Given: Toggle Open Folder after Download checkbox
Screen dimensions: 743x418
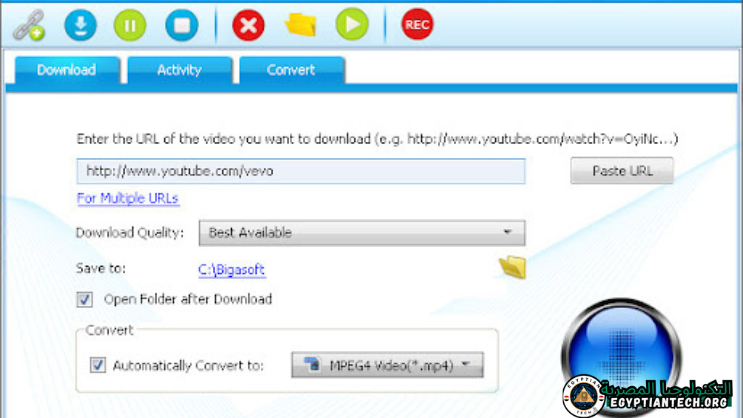Looking at the screenshot, I should 84,299.
